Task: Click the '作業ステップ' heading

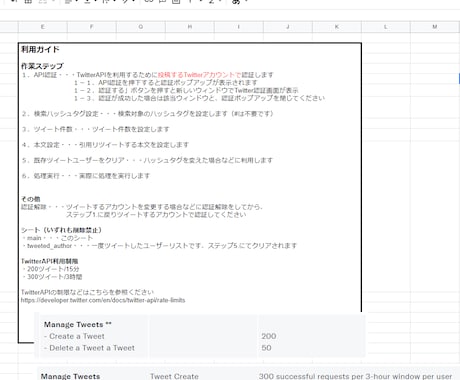Action: [x=42, y=66]
